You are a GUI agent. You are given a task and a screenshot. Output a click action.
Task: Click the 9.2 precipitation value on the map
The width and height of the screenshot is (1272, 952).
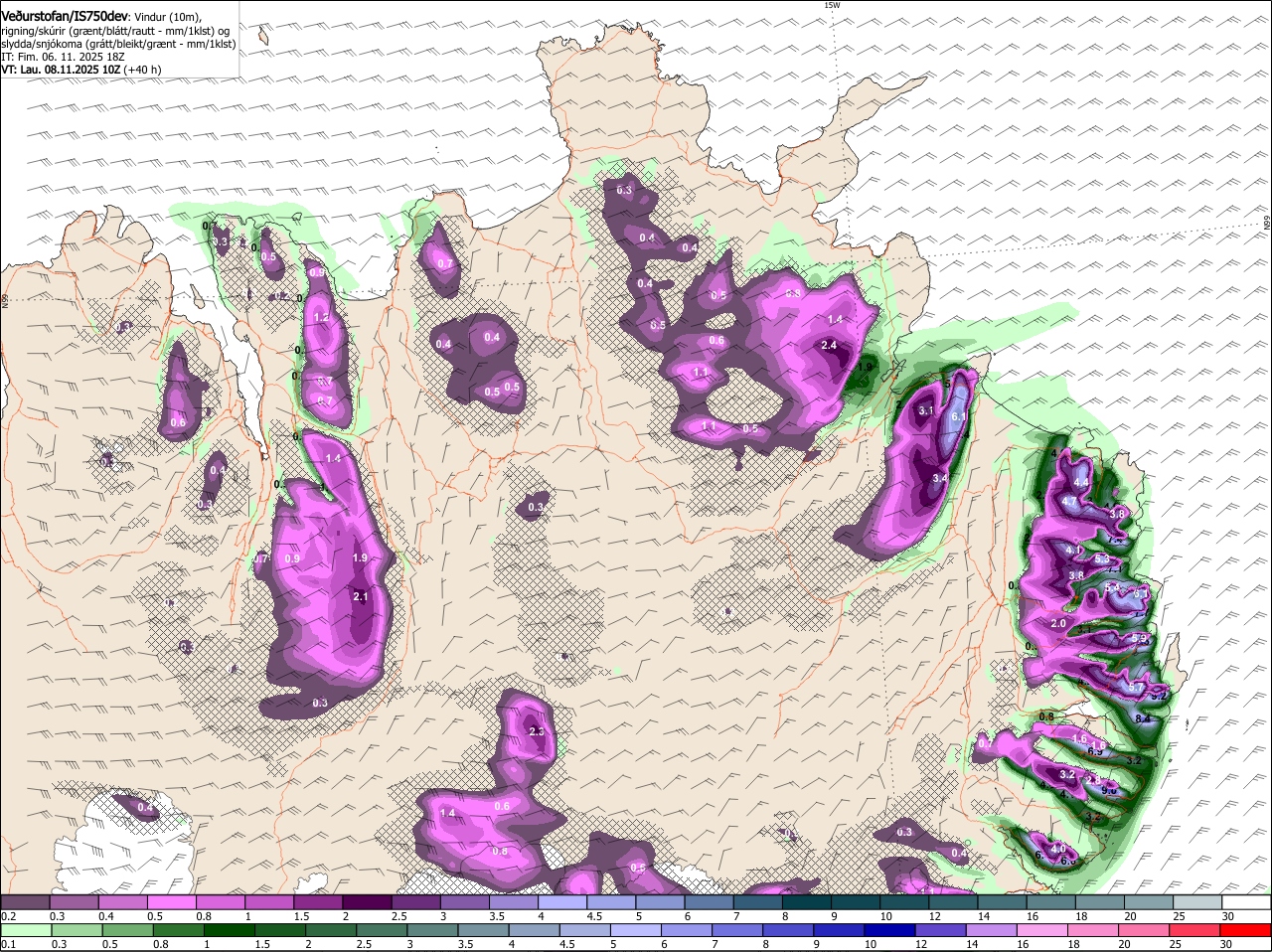1158,695
